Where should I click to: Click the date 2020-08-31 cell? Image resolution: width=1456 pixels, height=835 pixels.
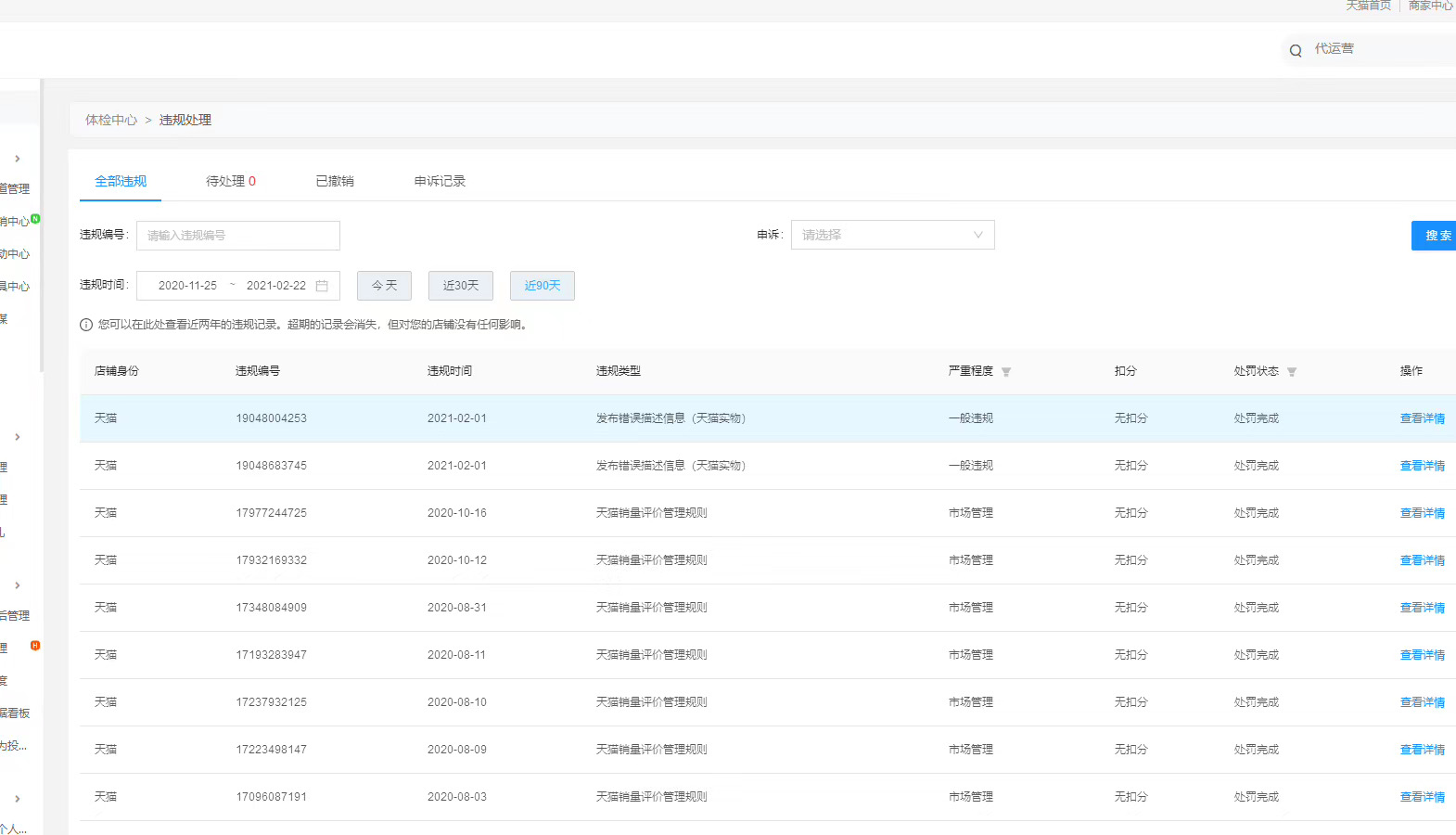tap(457, 608)
